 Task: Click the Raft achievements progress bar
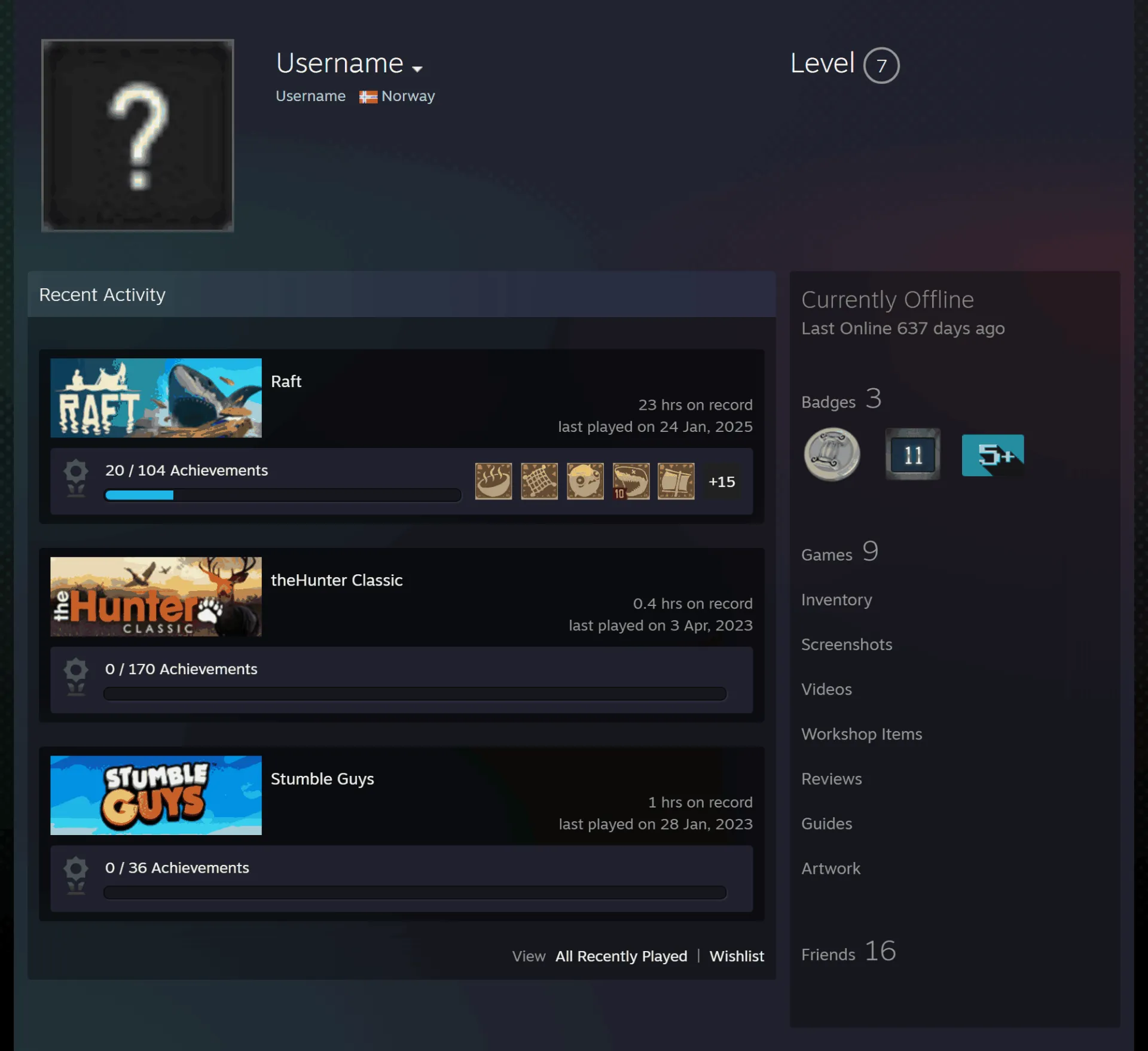coord(283,495)
